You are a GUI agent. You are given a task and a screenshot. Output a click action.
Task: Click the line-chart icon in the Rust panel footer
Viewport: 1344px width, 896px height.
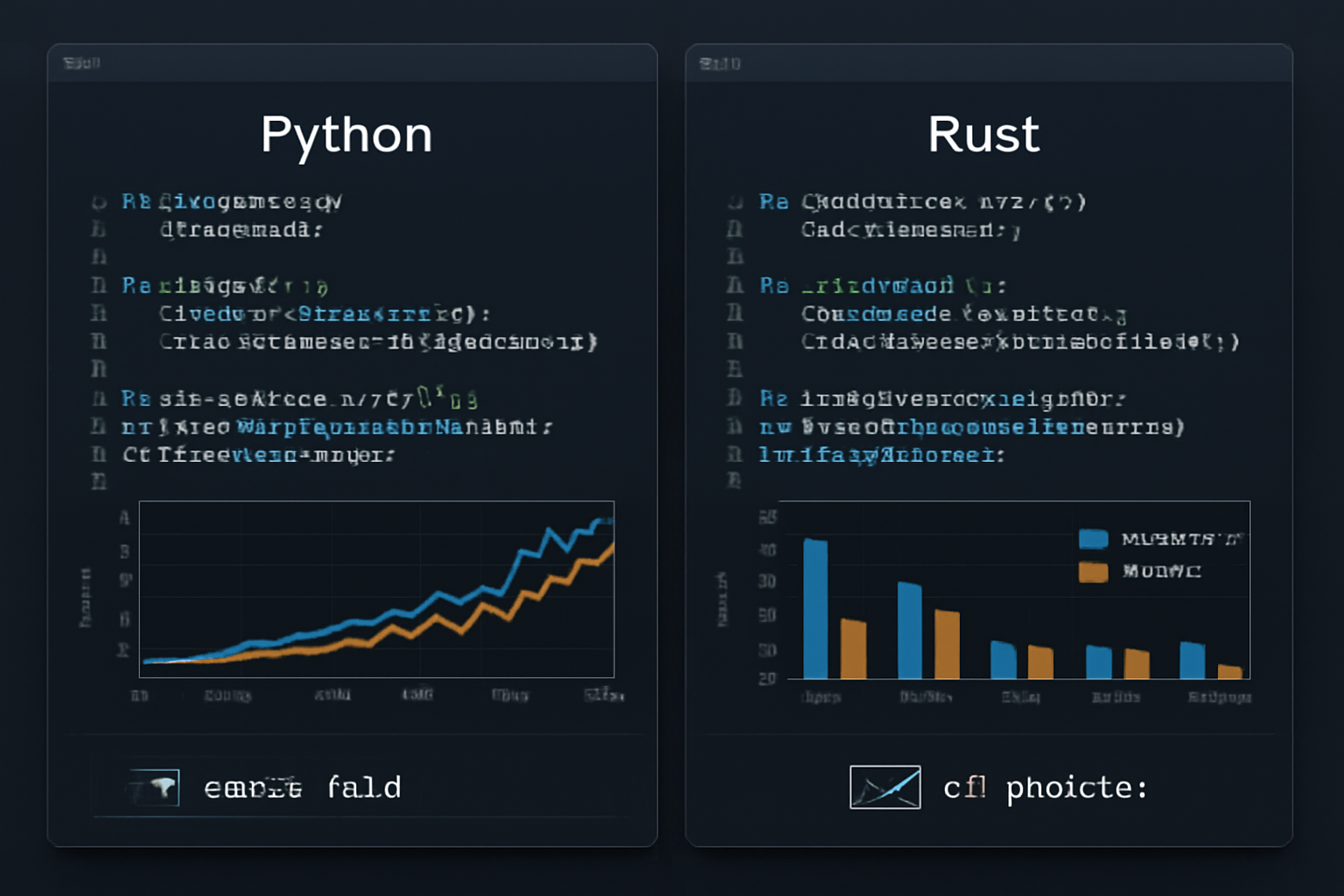click(885, 787)
